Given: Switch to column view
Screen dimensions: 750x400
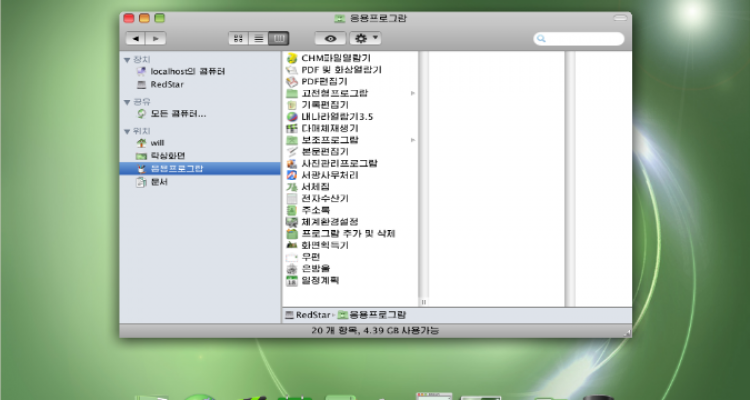Looking at the screenshot, I should [279, 38].
